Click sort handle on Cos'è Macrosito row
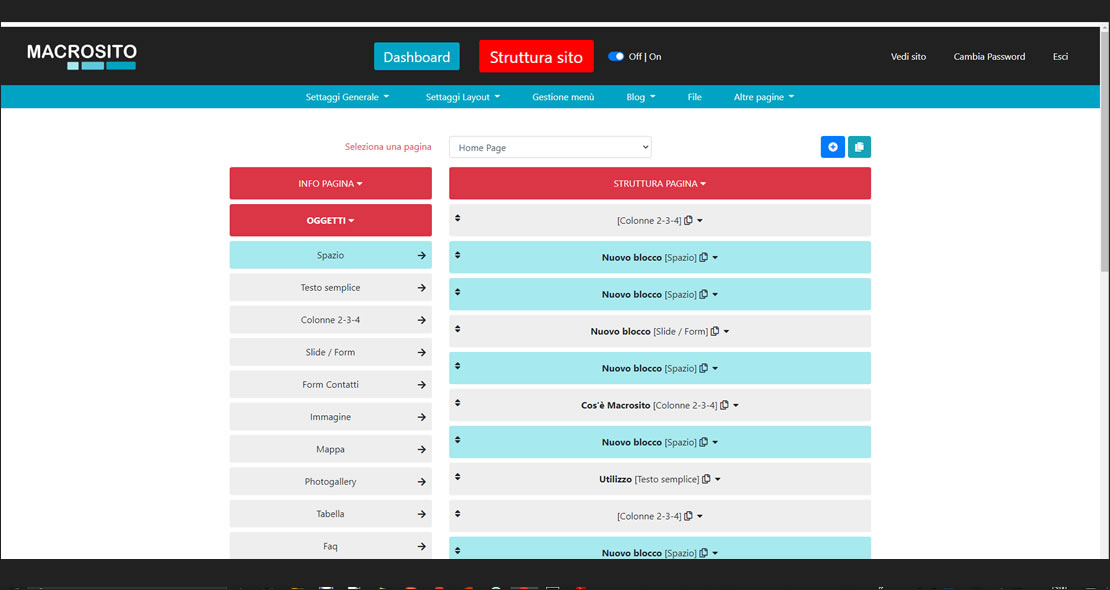This screenshot has height=590, width=1110. tap(457, 403)
